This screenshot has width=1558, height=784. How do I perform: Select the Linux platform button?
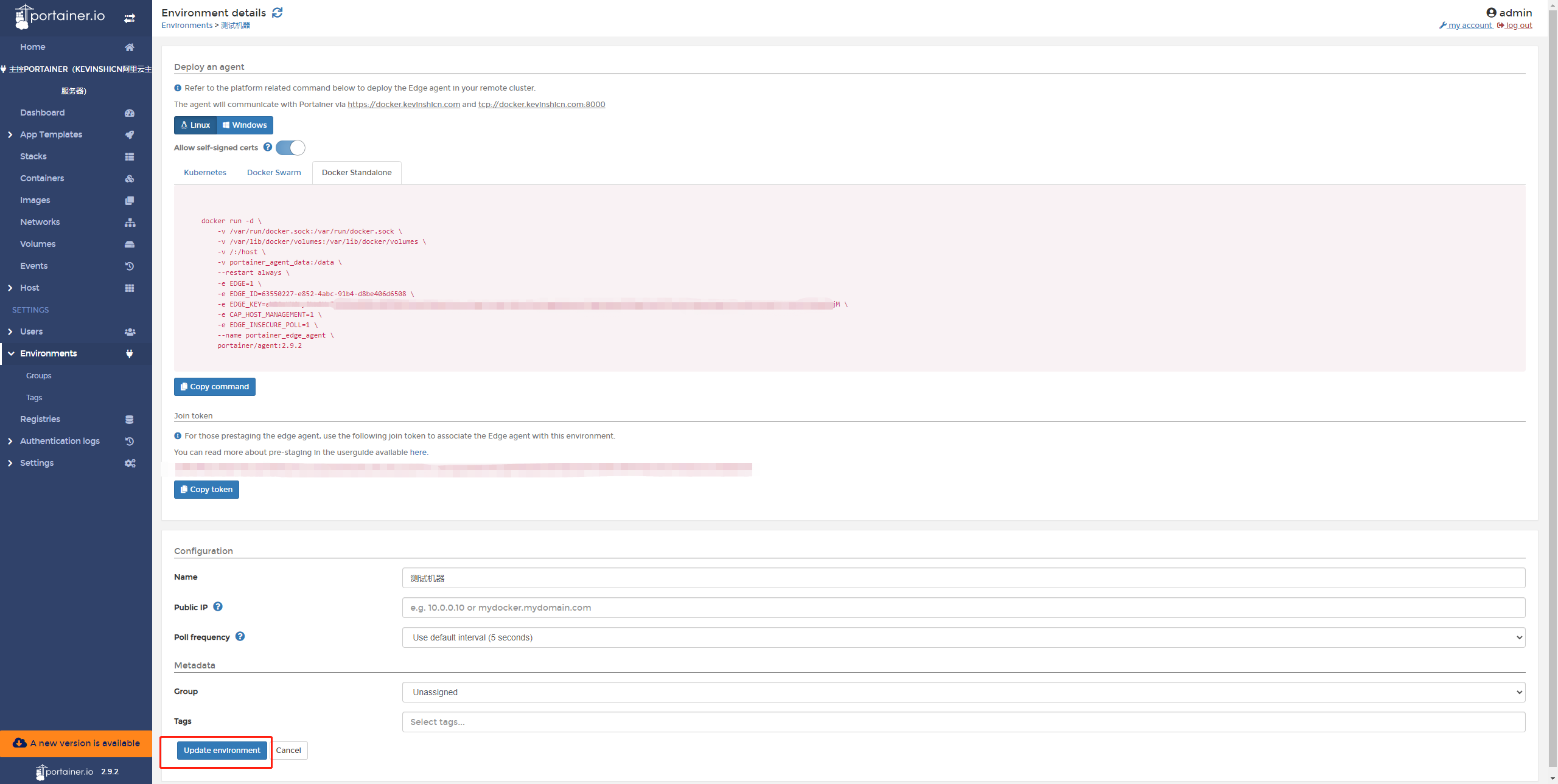point(195,125)
